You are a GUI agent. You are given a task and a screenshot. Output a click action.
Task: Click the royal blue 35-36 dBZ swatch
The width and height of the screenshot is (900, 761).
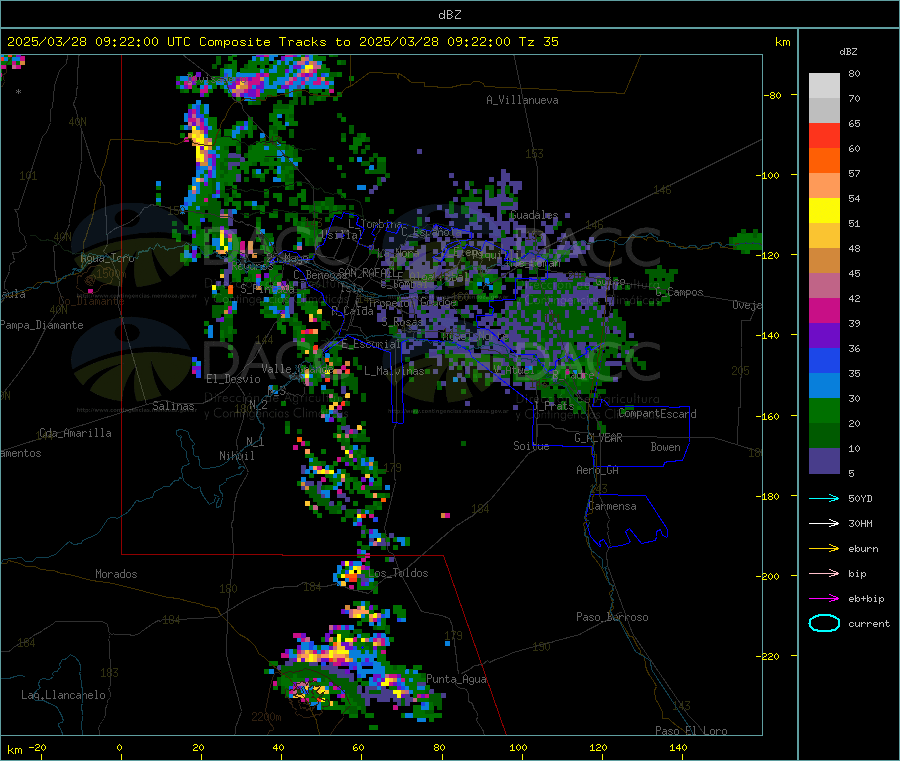point(824,360)
